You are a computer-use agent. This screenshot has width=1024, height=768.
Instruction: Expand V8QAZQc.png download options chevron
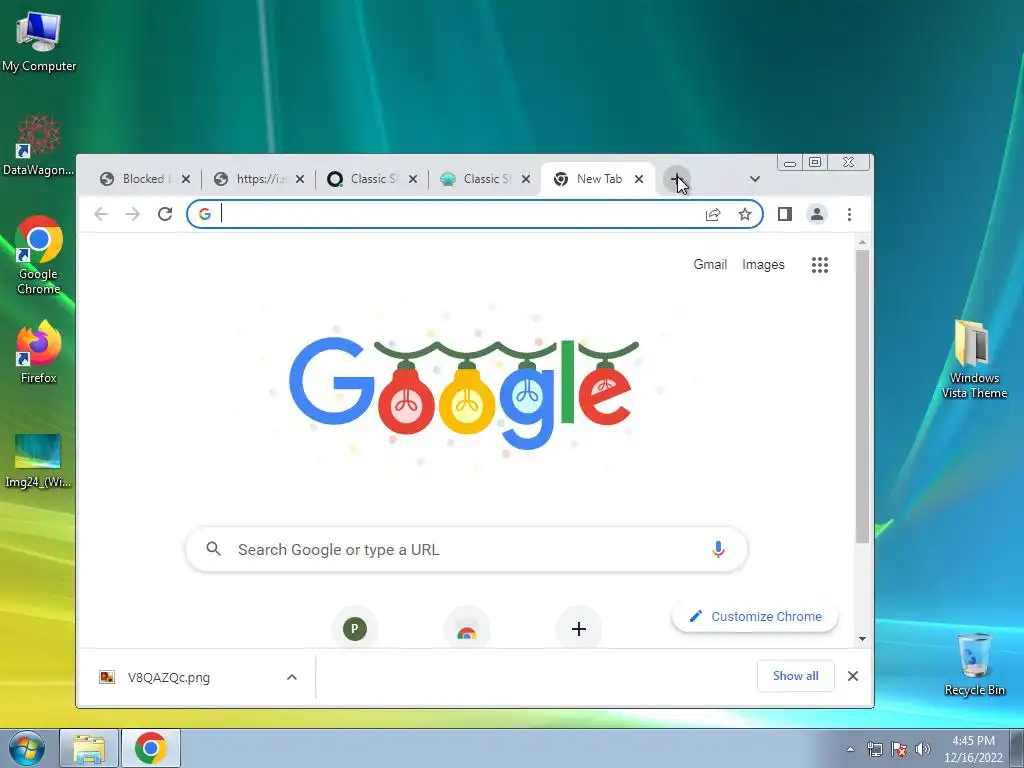pyautogui.click(x=292, y=677)
